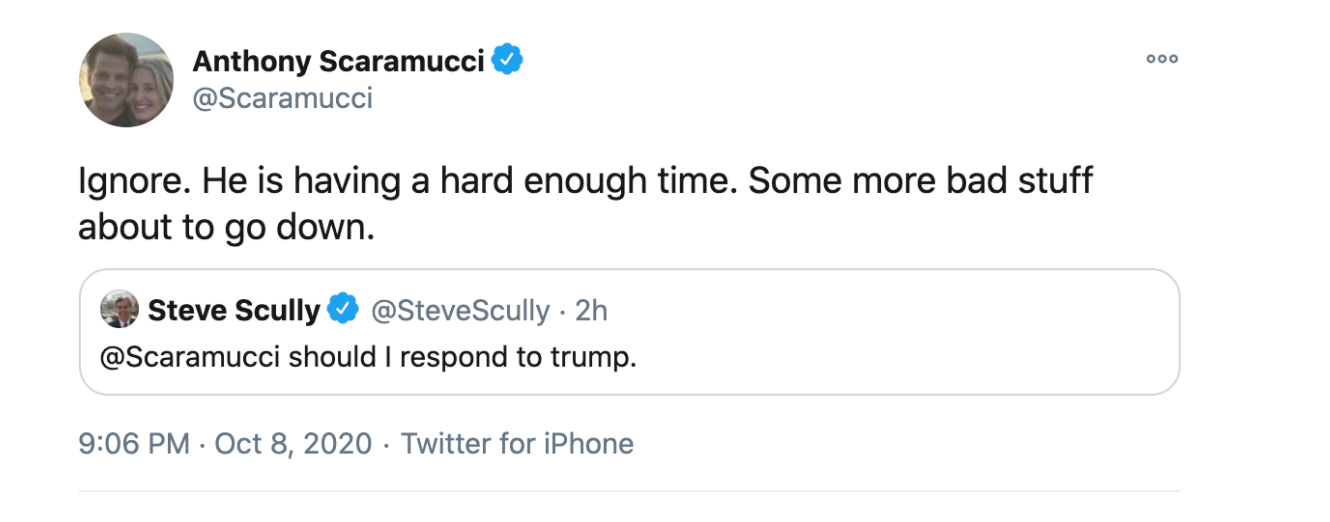Click the @Scaramucci handle below the author name
The height and width of the screenshot is (522, 1330).
(282, 98)
